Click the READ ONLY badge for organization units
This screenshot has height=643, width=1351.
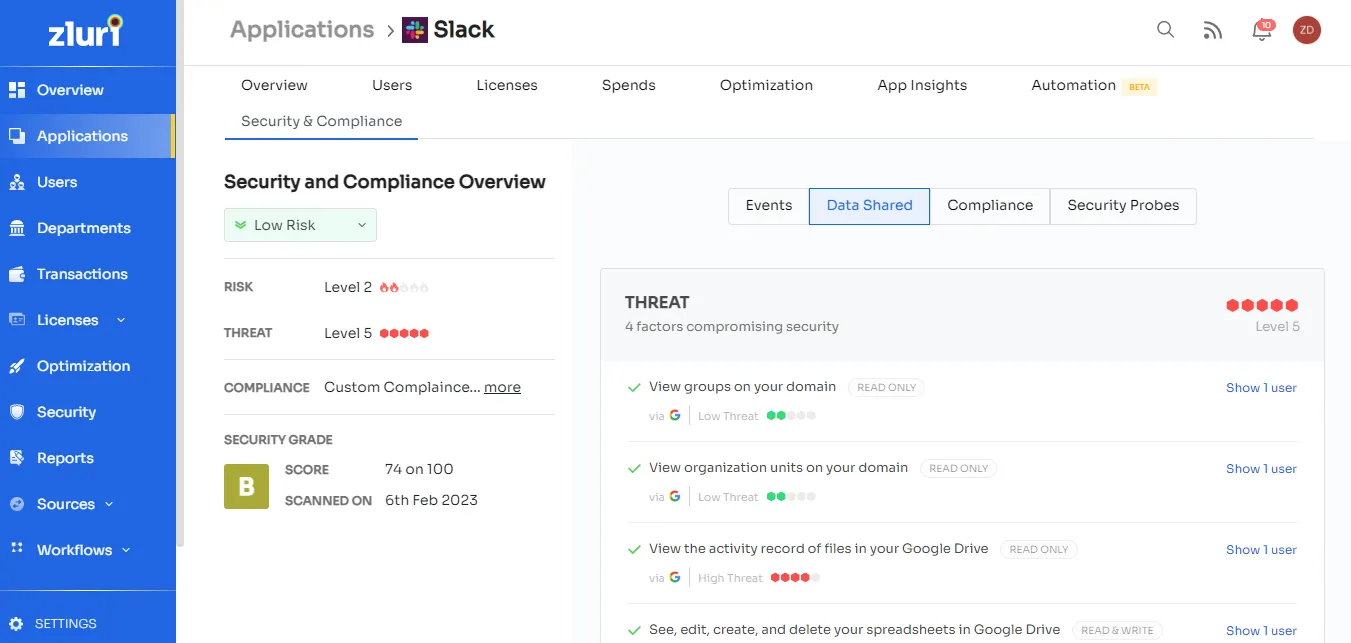pyautogui.click(x=959, y=468)
